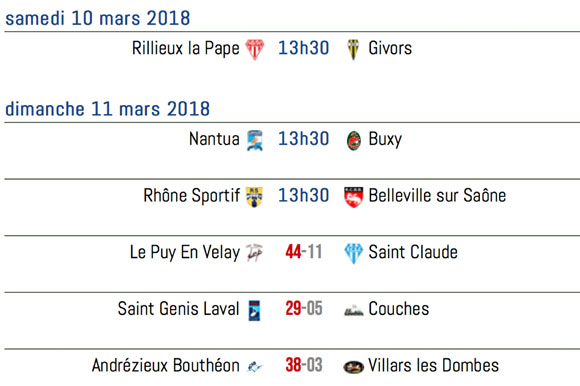Open the Andrézieux Bouthéon team name link
580x386 pixels.
coord(165,365)
